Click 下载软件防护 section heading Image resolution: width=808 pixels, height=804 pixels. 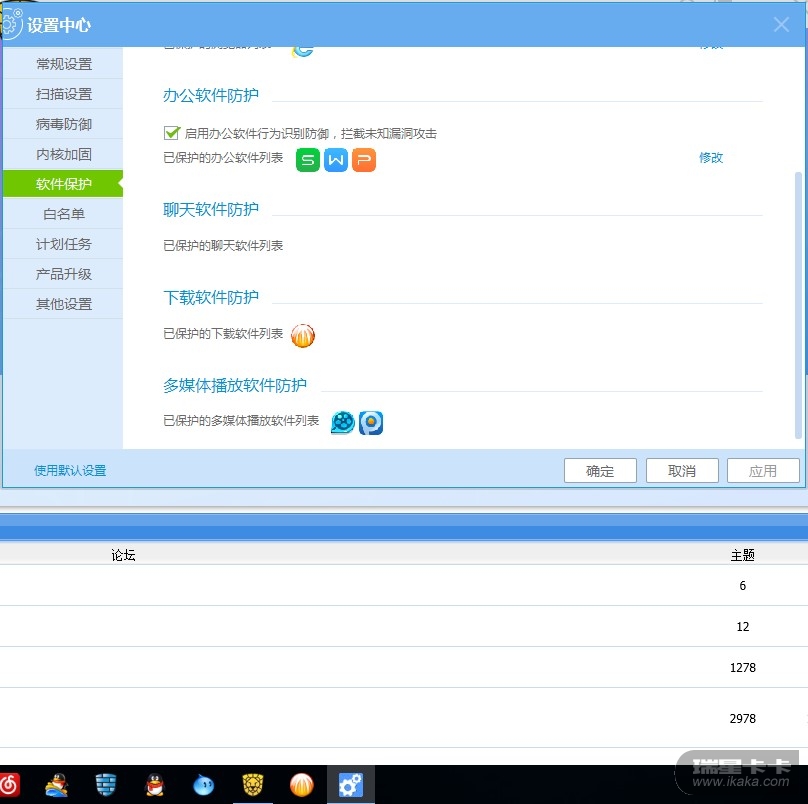coord(211,297)
